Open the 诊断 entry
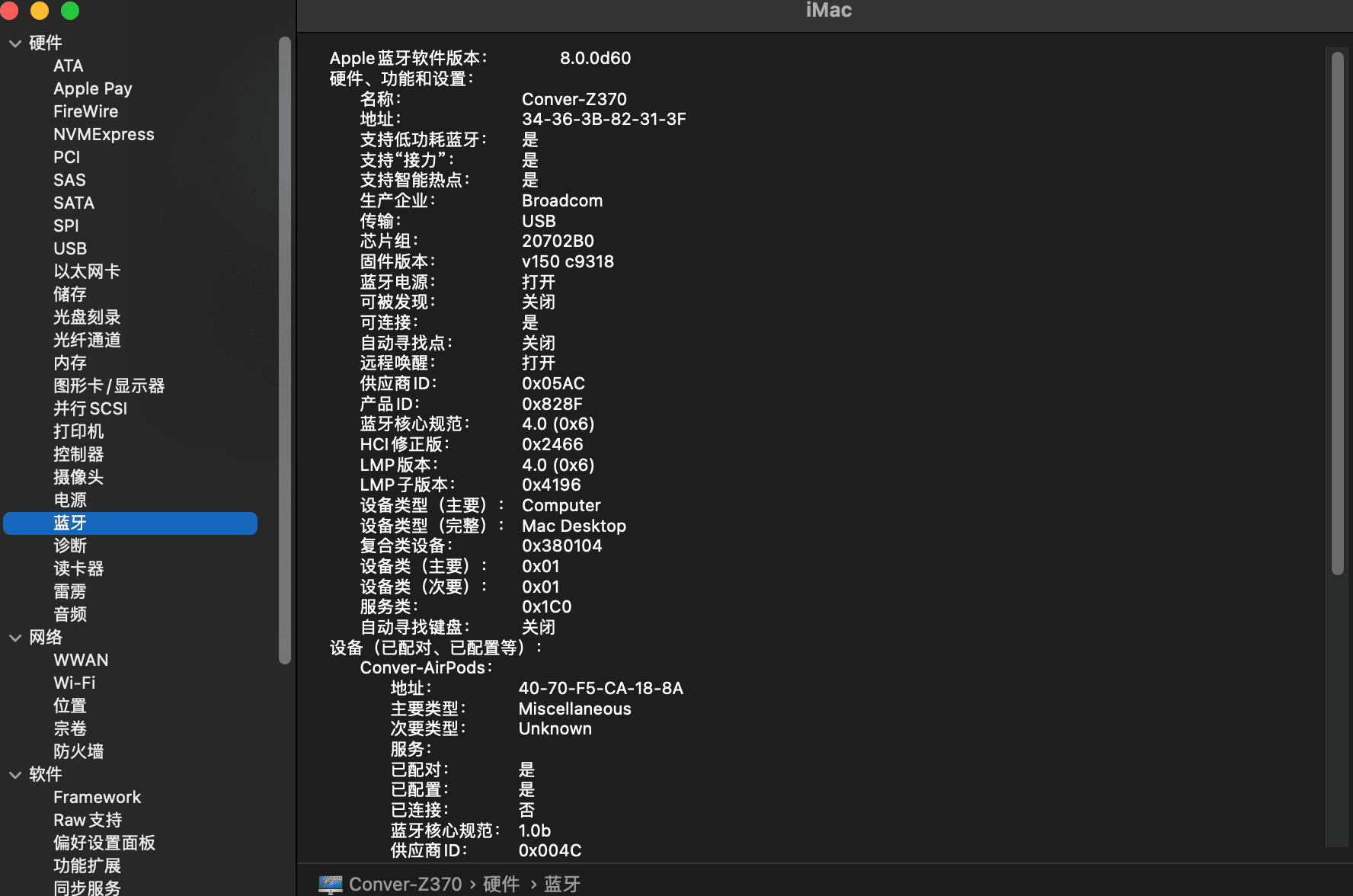Viewport: 1353px width, 896px height. [x=70, y=546]
